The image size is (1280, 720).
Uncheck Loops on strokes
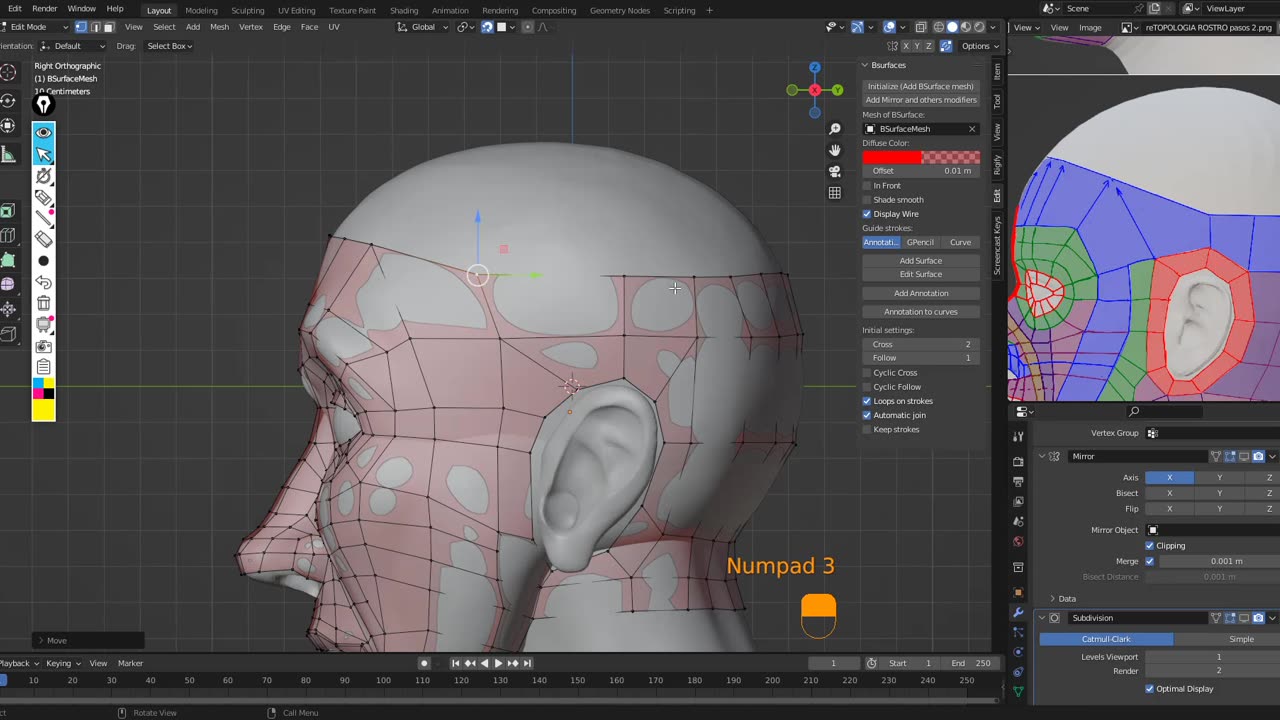867,401
